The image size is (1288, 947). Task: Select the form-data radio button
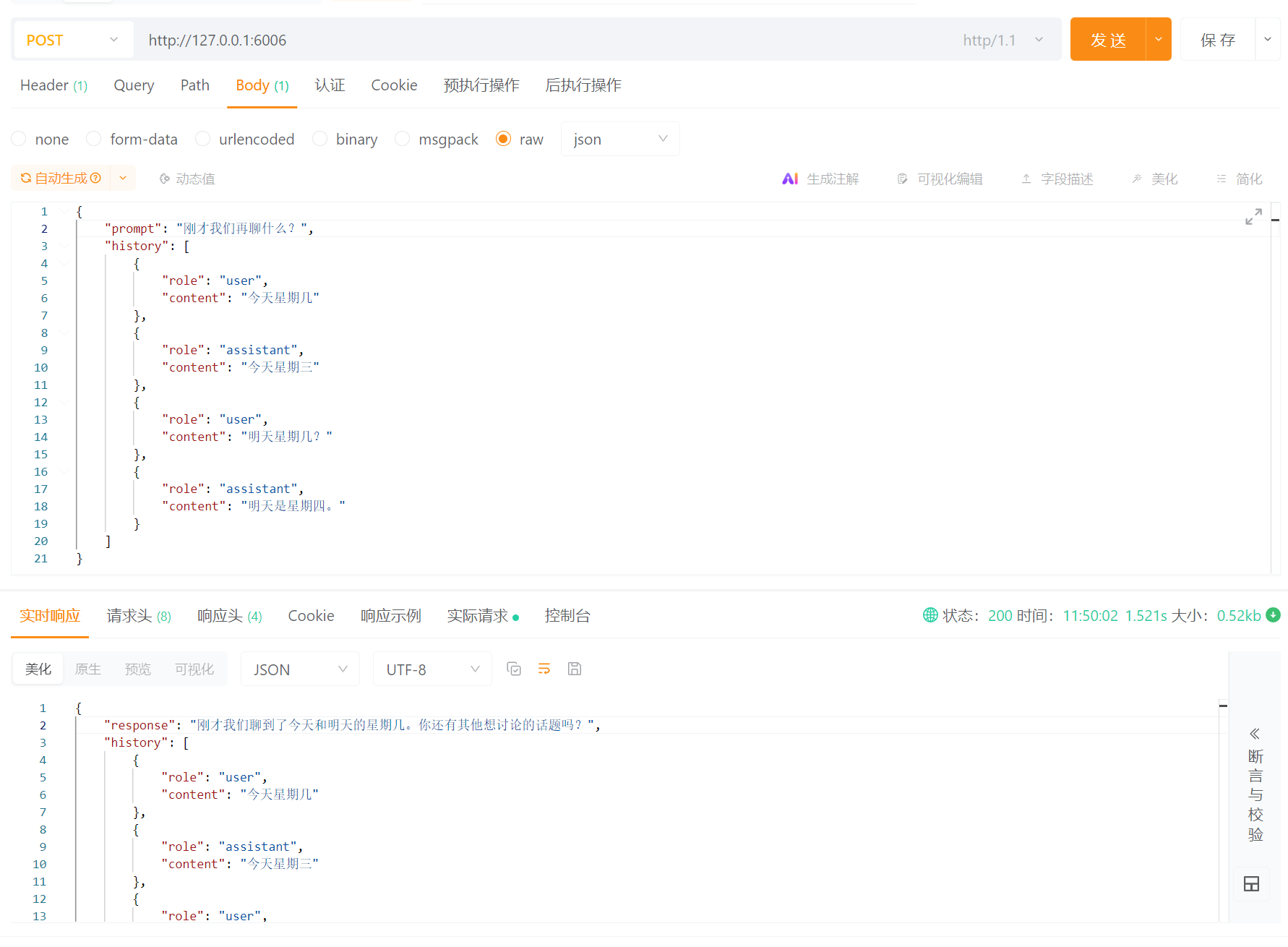point(94,139)
